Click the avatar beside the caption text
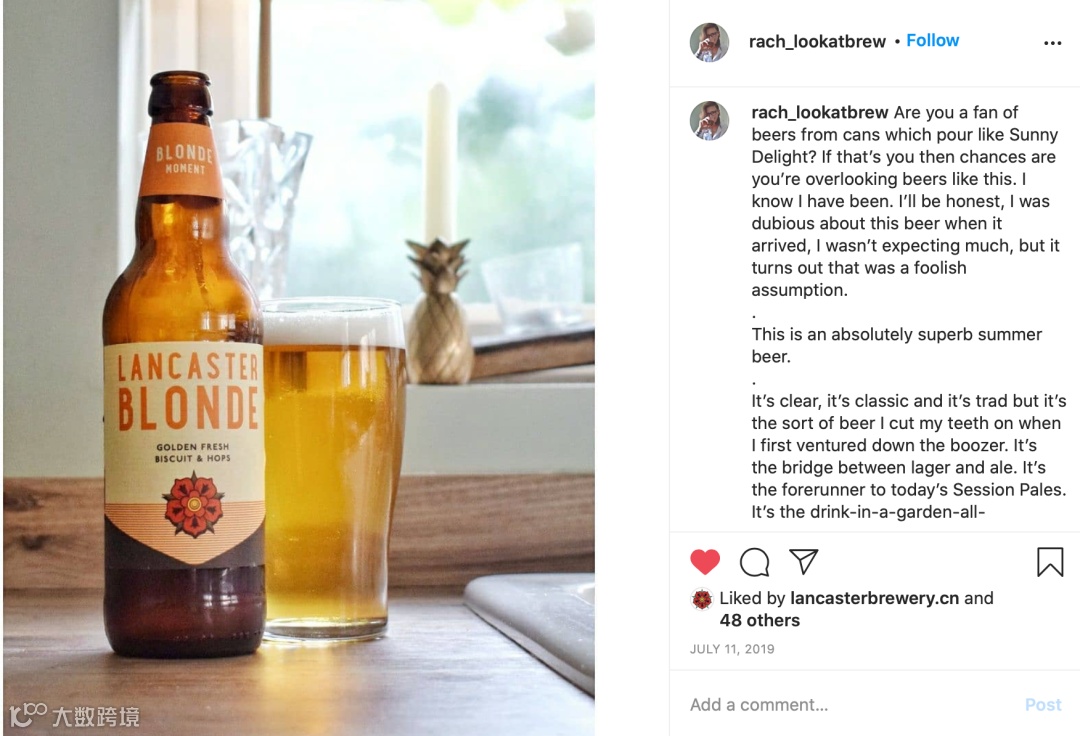This screenshot has width=1080, height=736. 709,120
